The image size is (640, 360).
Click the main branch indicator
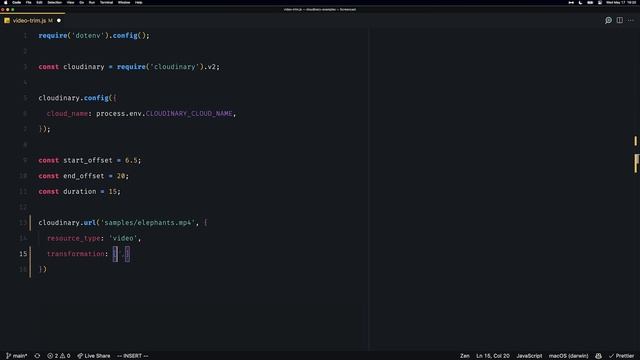(x=17, y=356)
